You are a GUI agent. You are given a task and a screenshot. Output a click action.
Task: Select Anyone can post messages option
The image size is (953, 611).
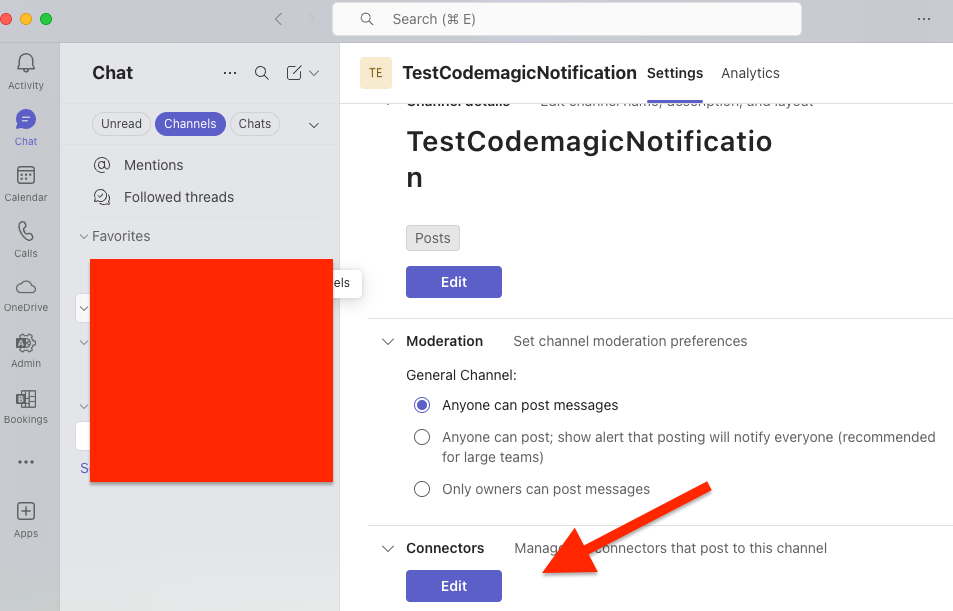[x=422, y=405]
